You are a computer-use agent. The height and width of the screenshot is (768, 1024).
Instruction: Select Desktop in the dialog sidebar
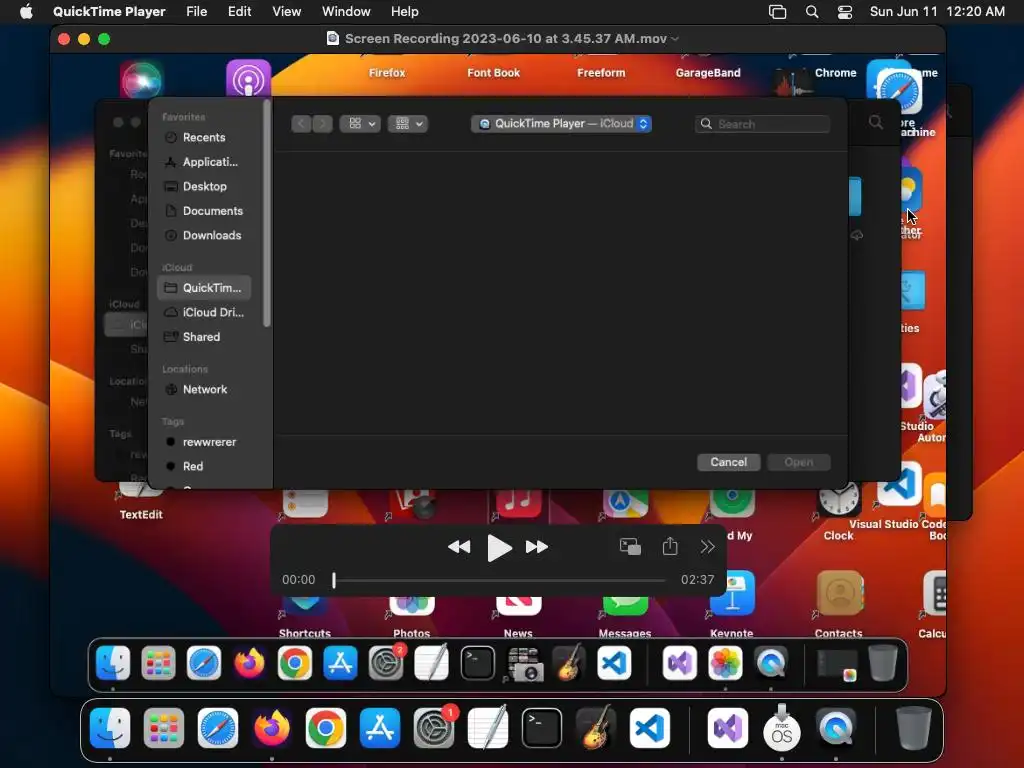coord(204,186)
